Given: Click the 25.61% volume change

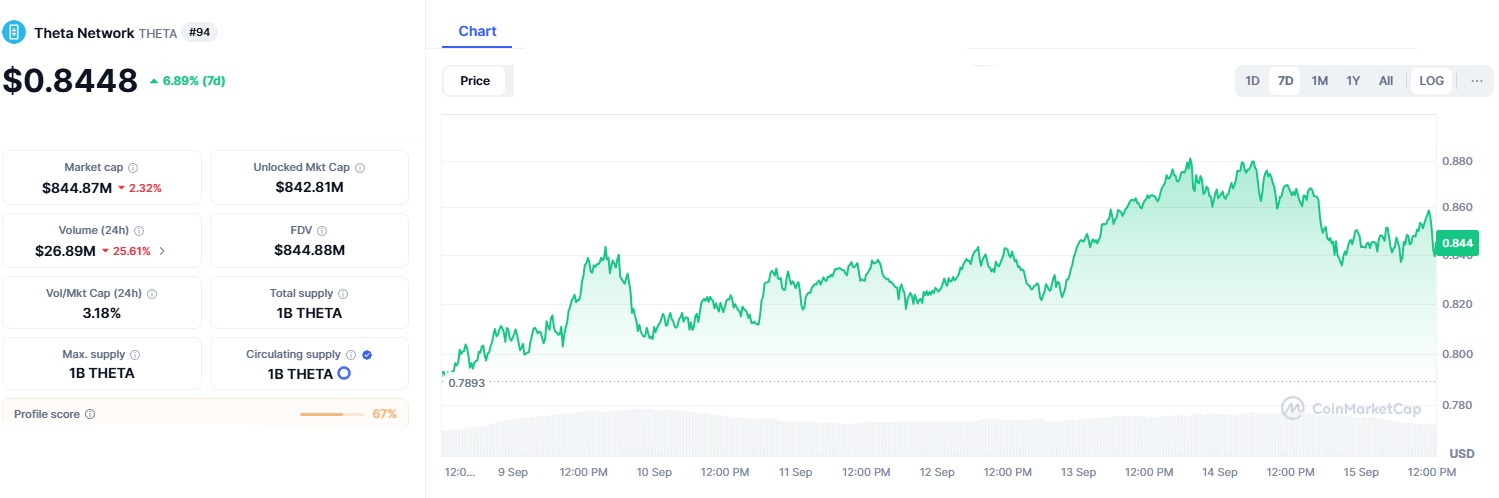Looking at the screenshot, I should coord(127,251).
